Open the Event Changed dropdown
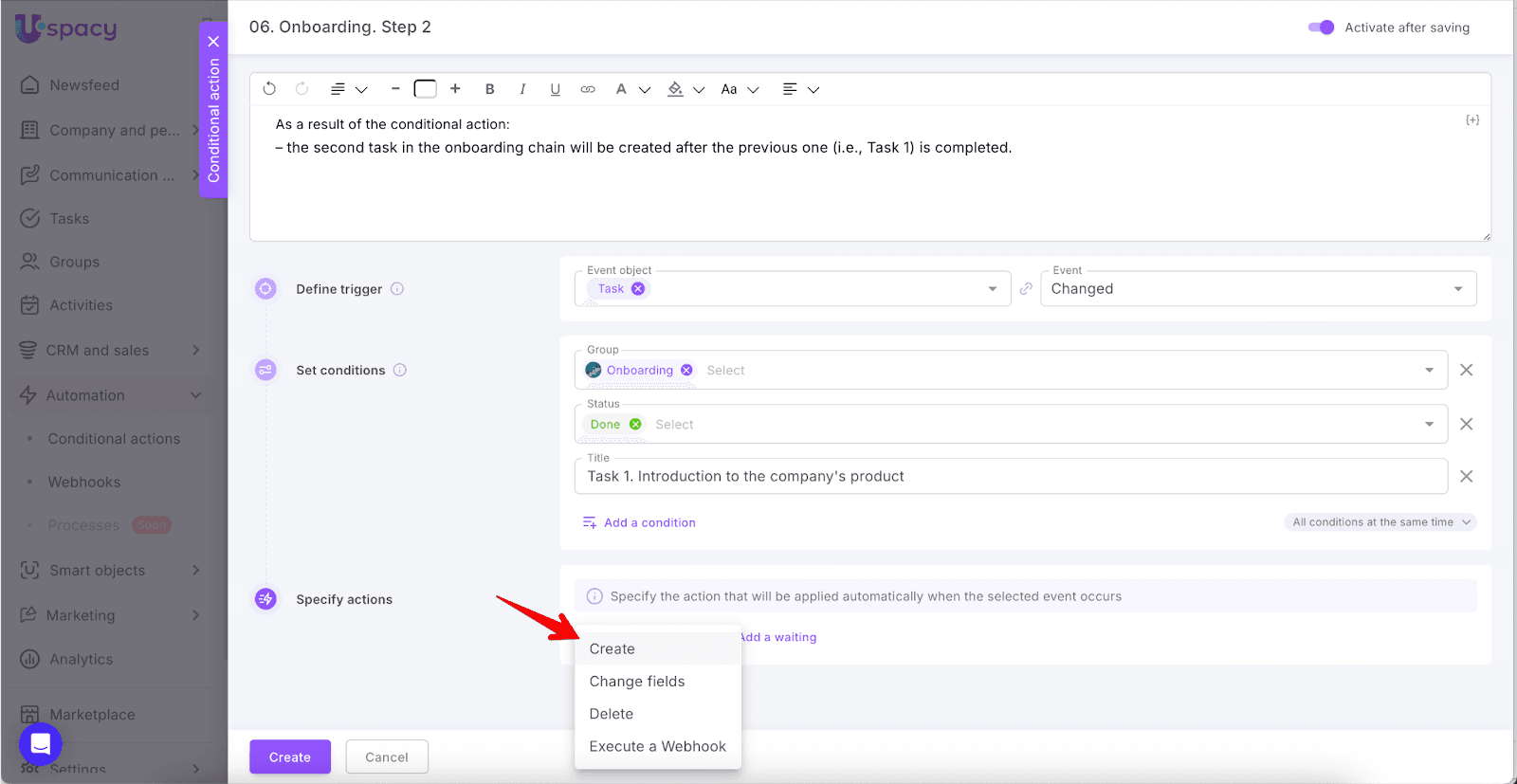Image resolution: width=1517 pixels, height=784 pixels. (x=1257, y=289)
